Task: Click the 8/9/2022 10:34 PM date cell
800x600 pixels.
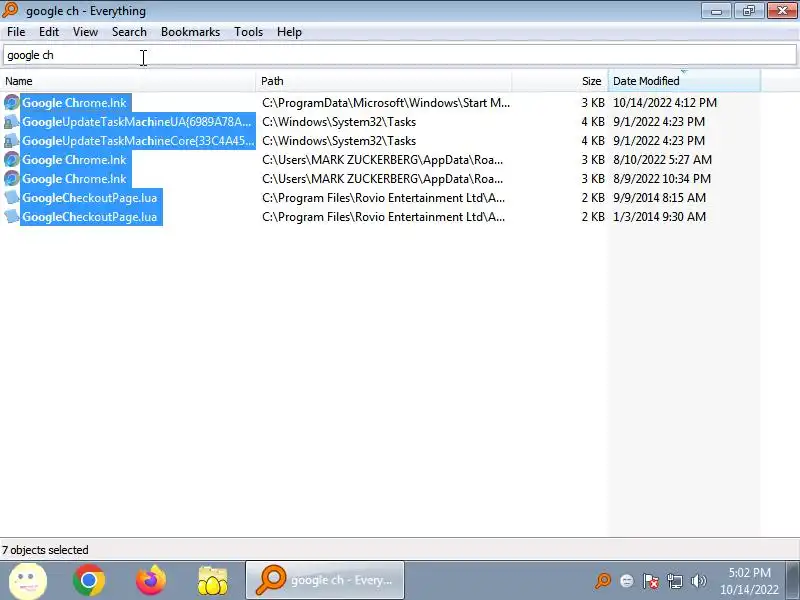Action: 662,179
